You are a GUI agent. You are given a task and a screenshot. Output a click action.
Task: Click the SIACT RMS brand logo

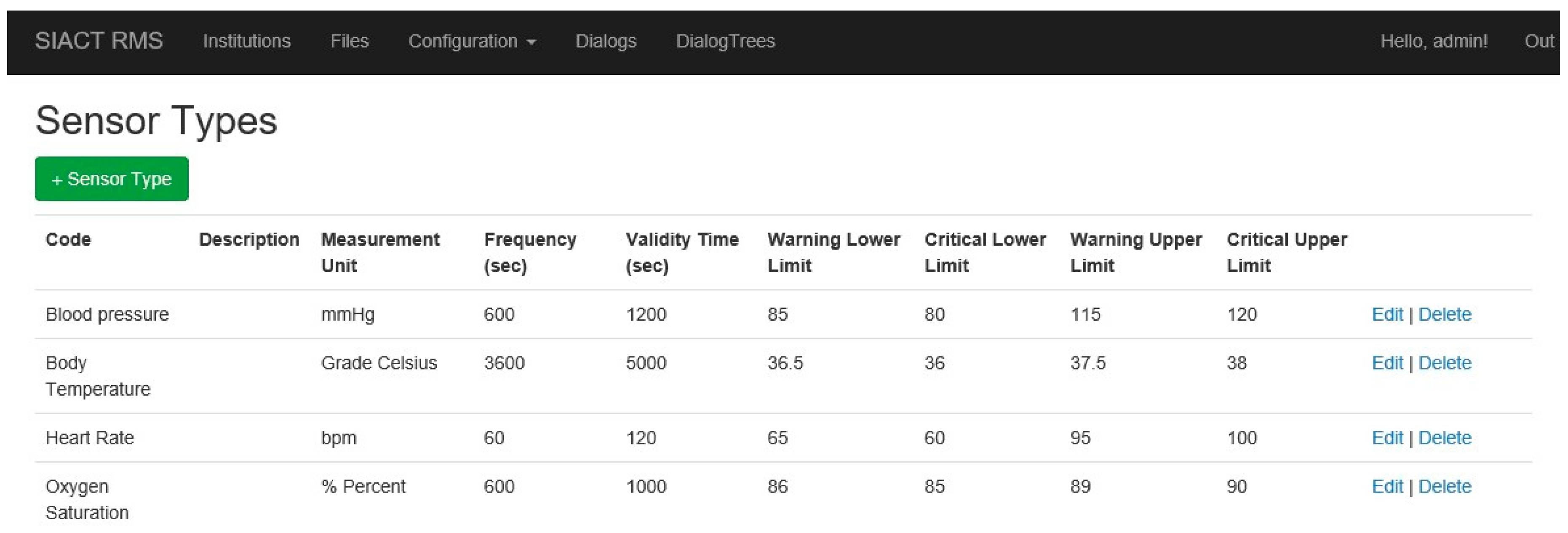(99, 41)
